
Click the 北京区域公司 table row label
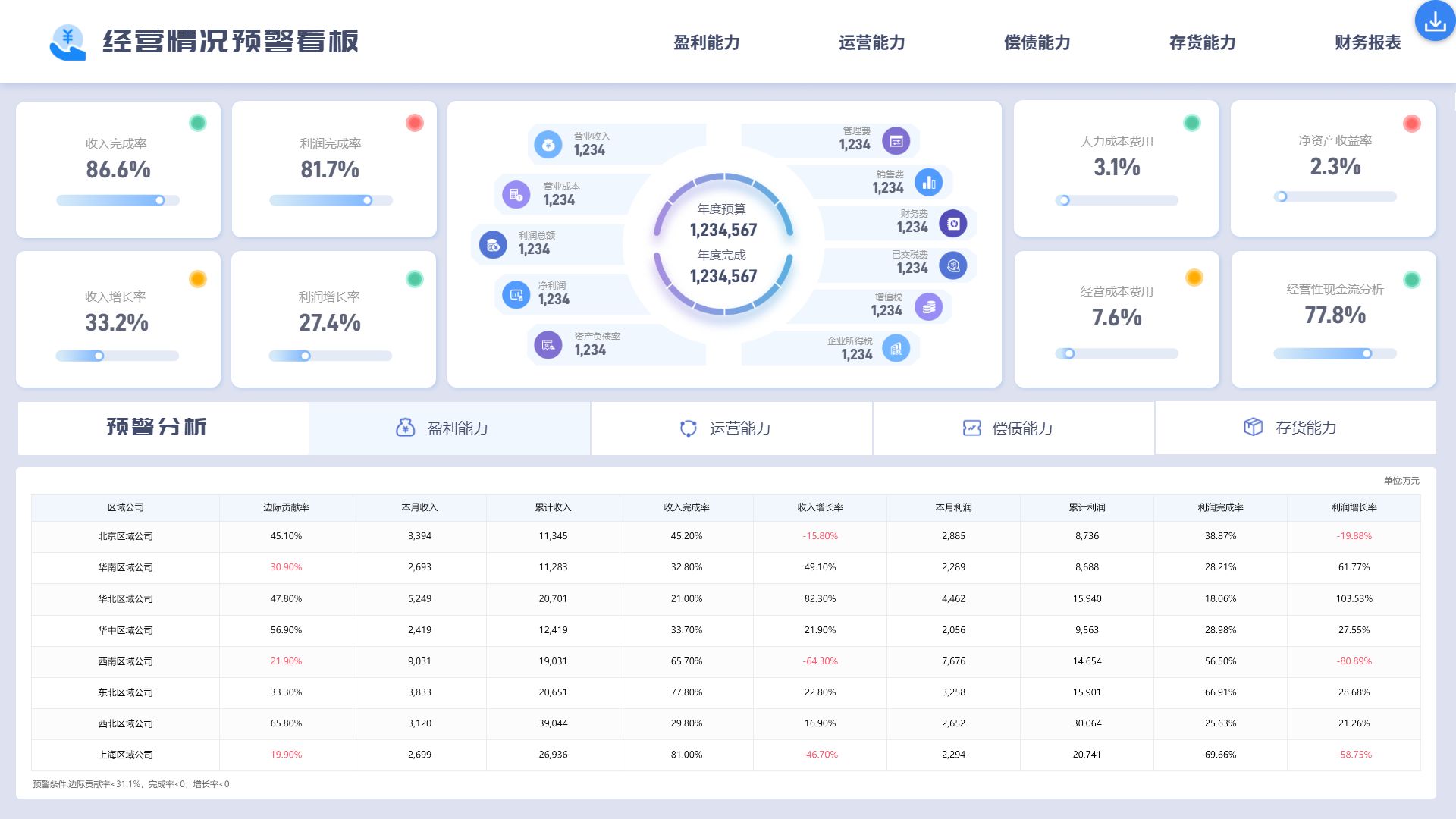click(125, 536)
